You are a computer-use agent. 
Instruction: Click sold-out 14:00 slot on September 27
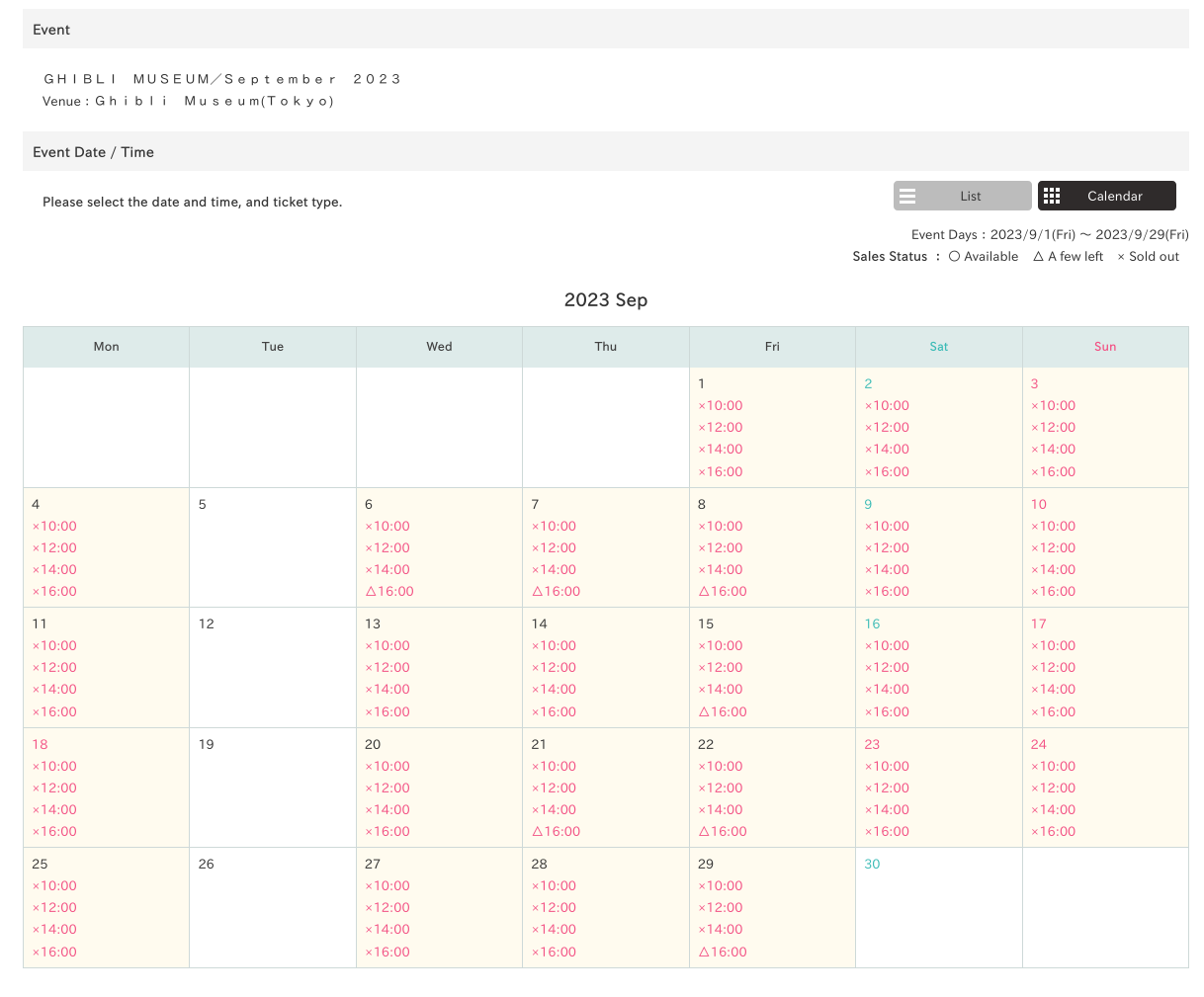[x=387, y=929]
